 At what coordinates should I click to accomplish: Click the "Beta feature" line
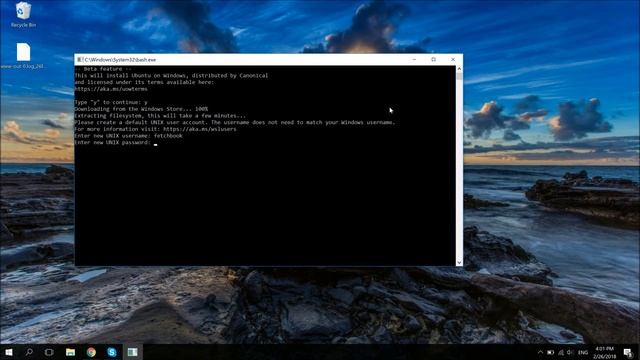(103, 69)
